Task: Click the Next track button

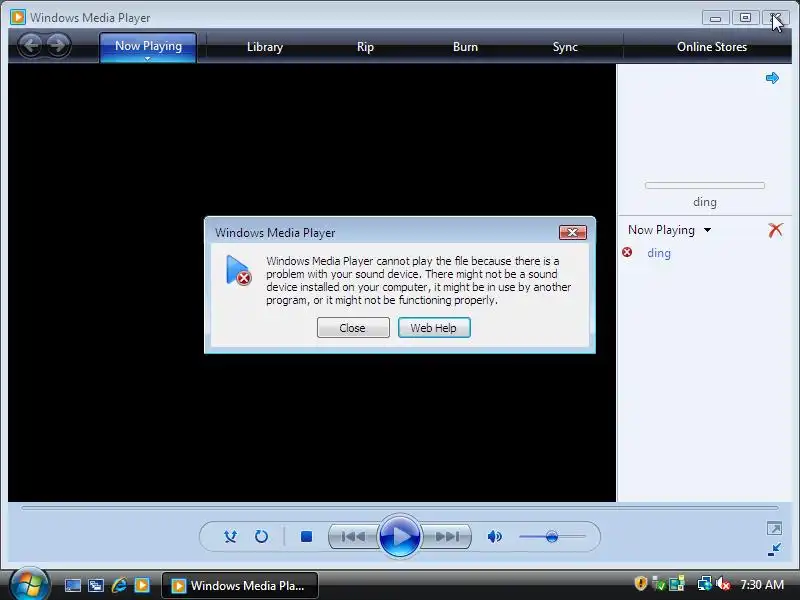Action: click(x=447, y=536)
